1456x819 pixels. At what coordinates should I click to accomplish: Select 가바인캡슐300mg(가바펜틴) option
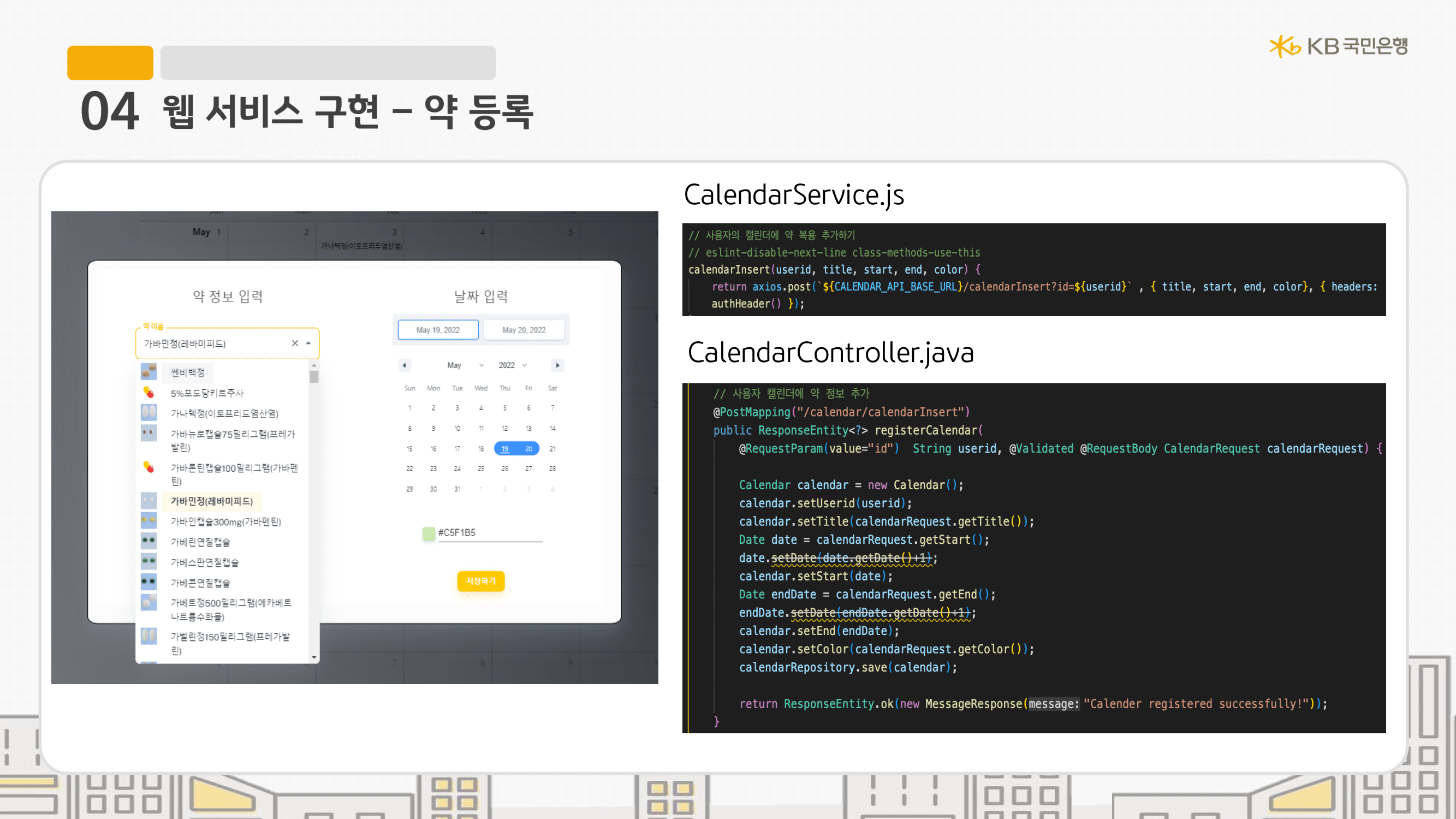225,521
